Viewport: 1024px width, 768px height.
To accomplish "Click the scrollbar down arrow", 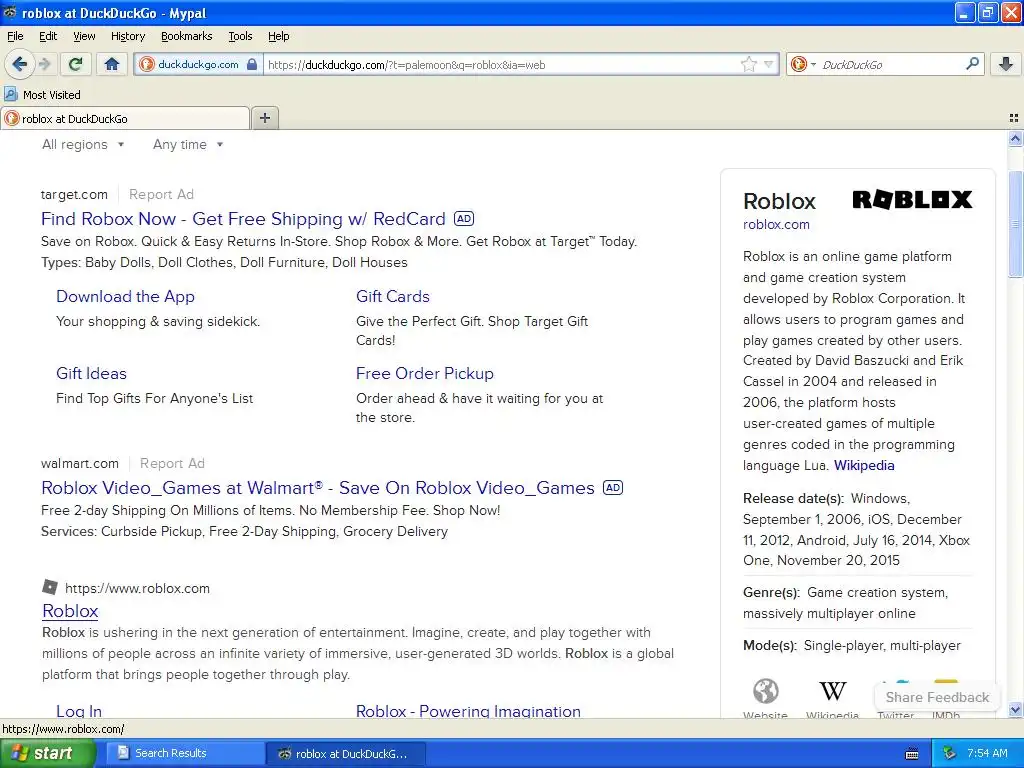I will (x=1015, y=710).
